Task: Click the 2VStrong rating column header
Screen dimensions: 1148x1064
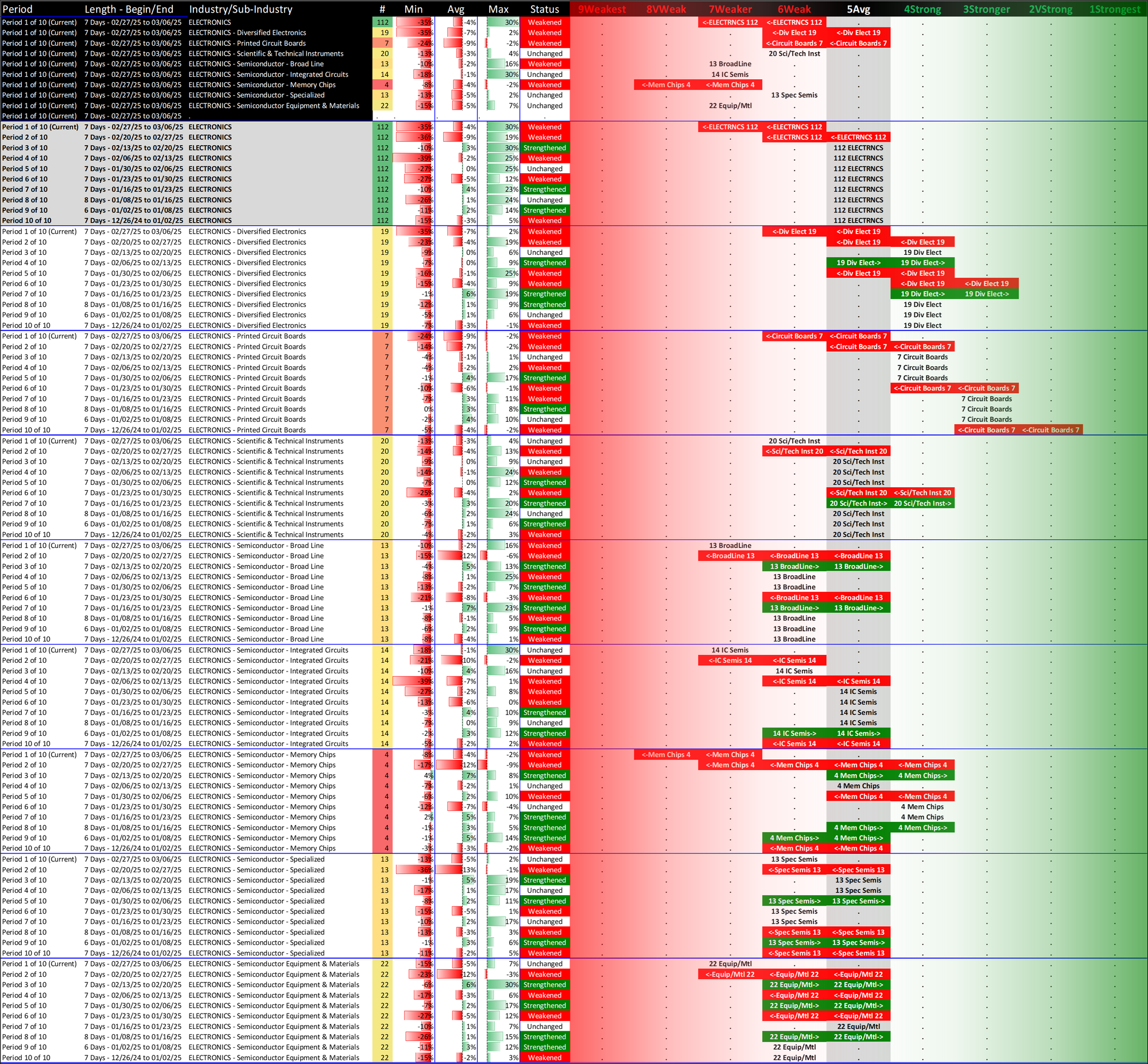Action: (x=1050, y=9)
